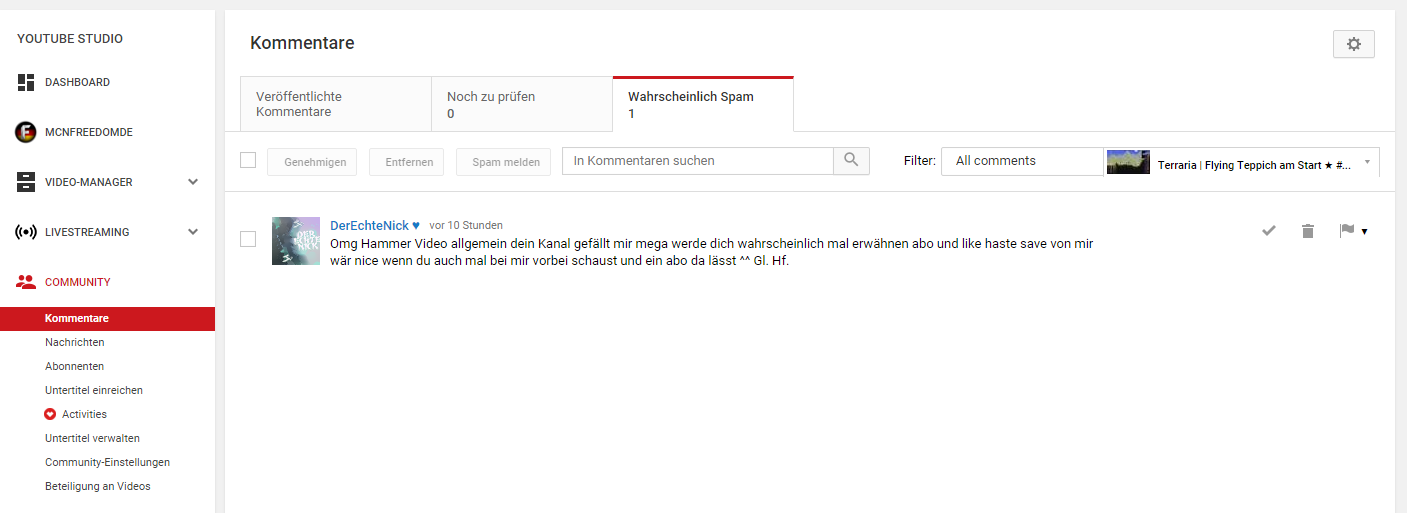Click DerEchteNick's avatar thumbnail
Image resolution: width=1407 pixels, height=513 pixels.
[296, 240]
